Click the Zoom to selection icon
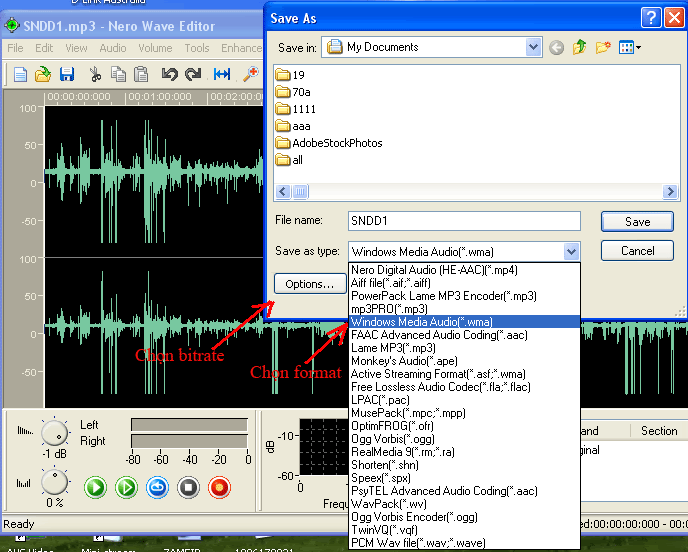This screenshot has height=552, width=688. pyautogui.click(x=222, y=74)
